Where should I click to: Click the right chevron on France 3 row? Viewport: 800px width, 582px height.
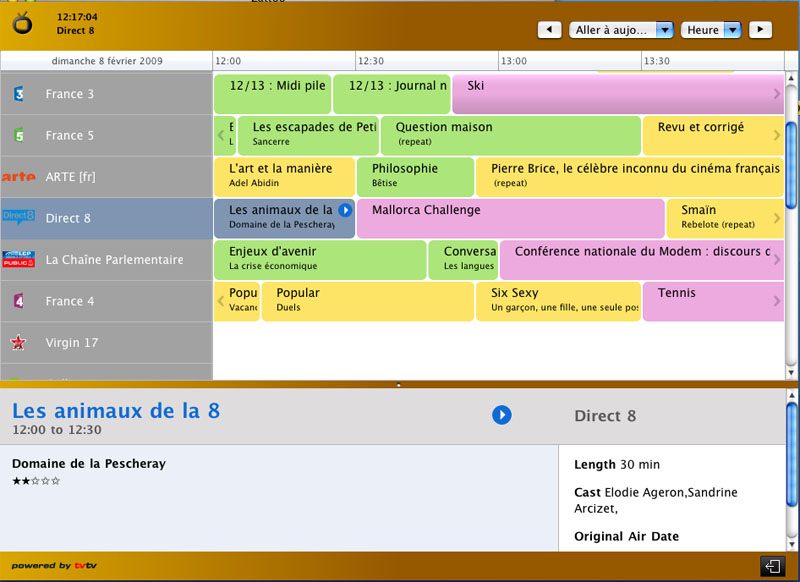click(777, 94)
